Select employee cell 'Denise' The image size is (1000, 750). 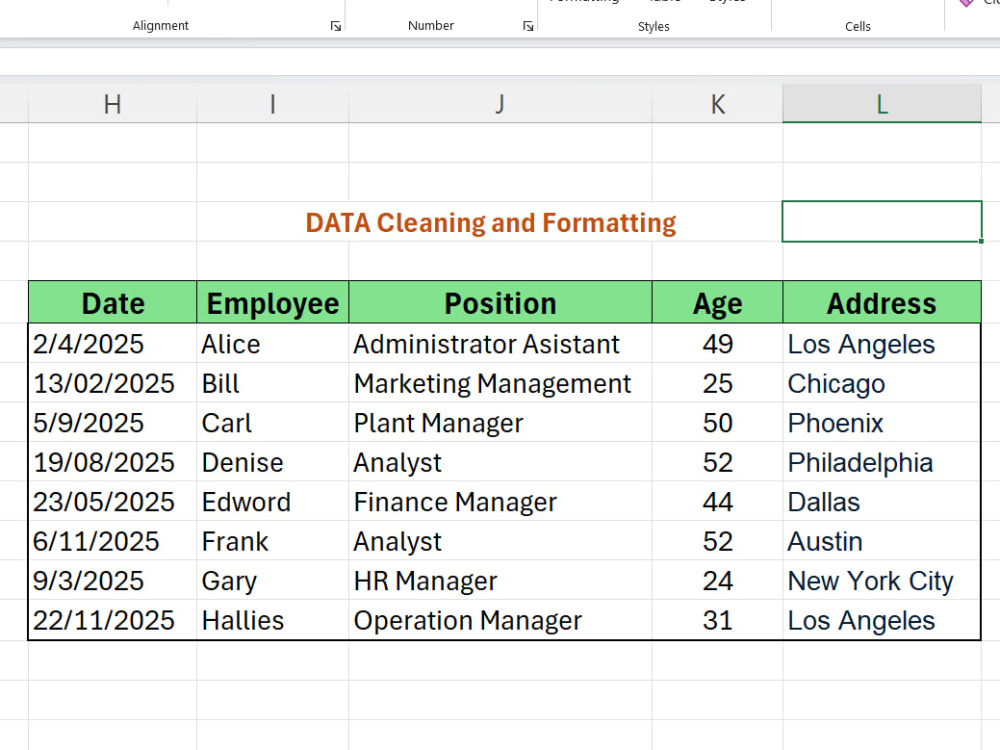273,462
